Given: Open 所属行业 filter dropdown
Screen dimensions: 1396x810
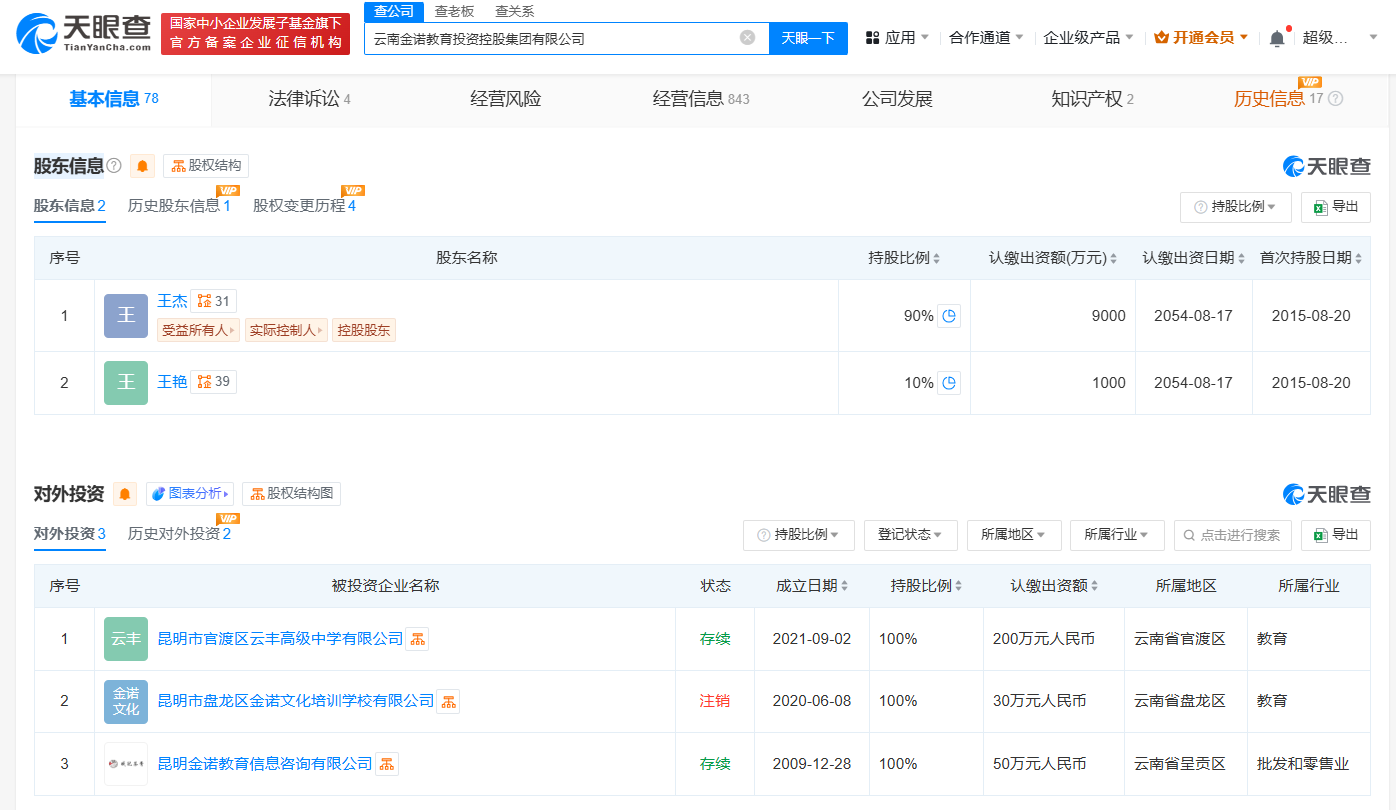Looking at the screenshot, I should (1117, 535).
